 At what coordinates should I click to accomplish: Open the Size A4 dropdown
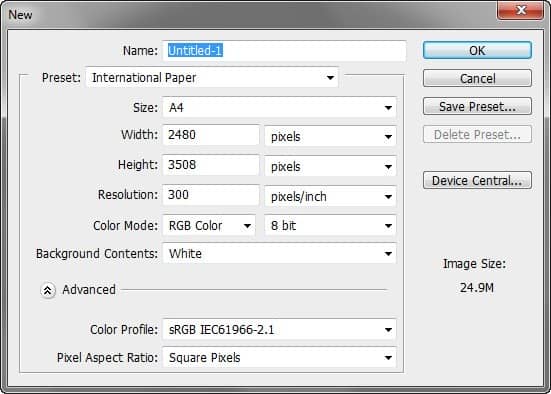coord(279,107)
